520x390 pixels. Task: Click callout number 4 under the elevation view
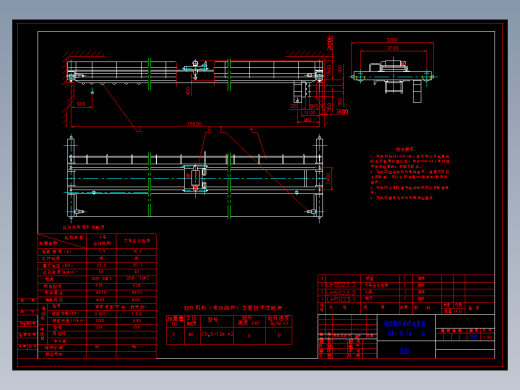coord(251,129)
